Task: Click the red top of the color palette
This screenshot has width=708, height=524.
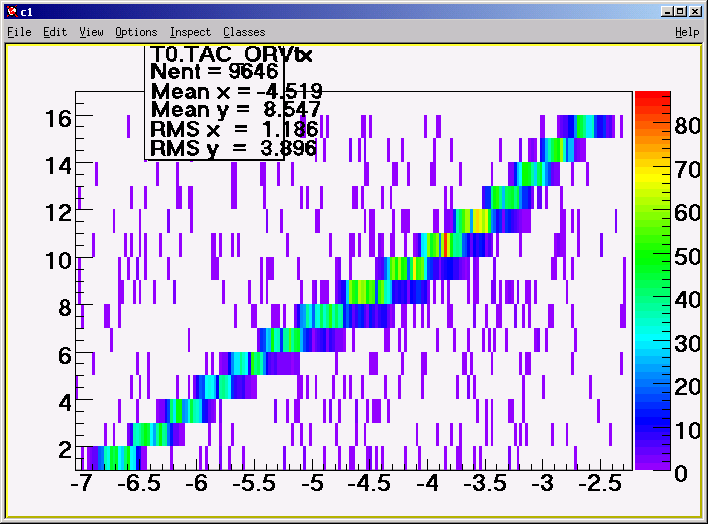Action: (x=652, y=96)
